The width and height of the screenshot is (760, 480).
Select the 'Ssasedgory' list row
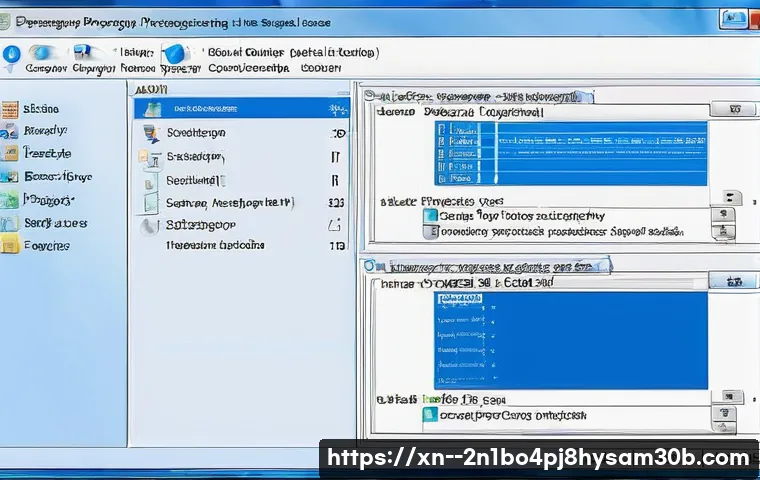click(x=241, y=157)
